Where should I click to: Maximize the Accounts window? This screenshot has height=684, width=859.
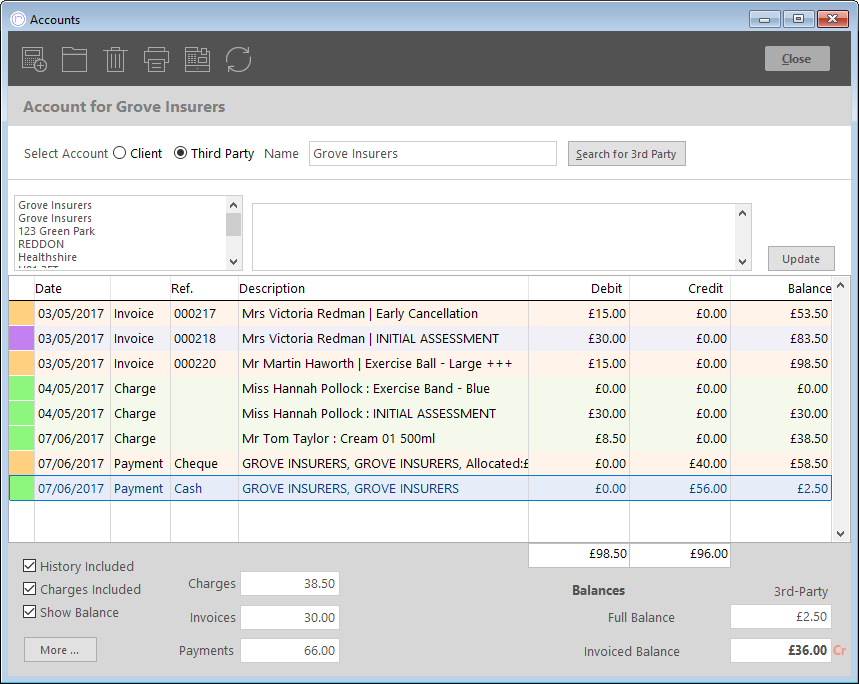click(798, 19)
